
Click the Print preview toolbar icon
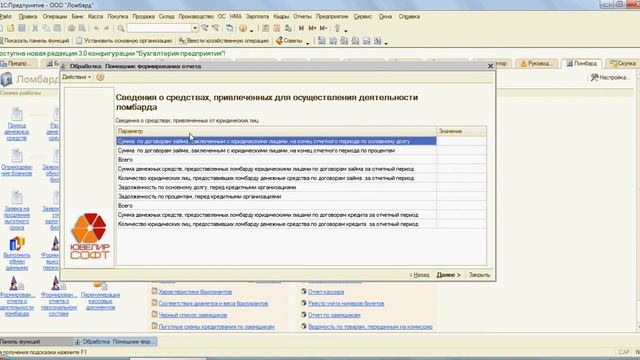click(82, 28)
